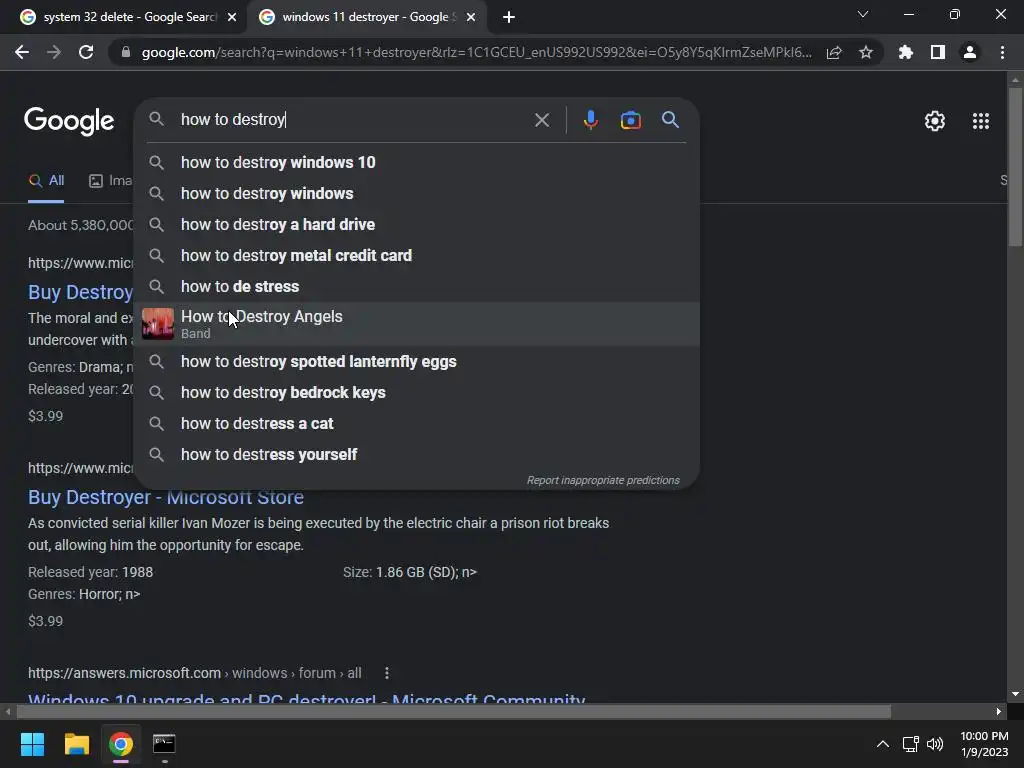Show hidden system tray icons
Screen dimensions: 1024x768
[882, 744]
